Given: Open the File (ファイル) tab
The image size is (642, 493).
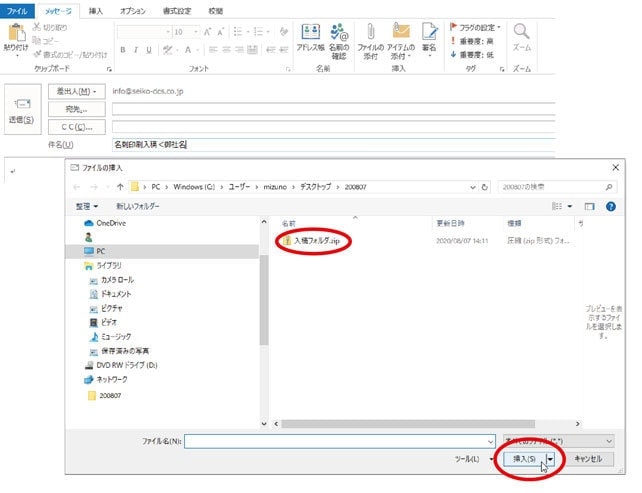Looking at the screenshot, I should coord(18,10).
